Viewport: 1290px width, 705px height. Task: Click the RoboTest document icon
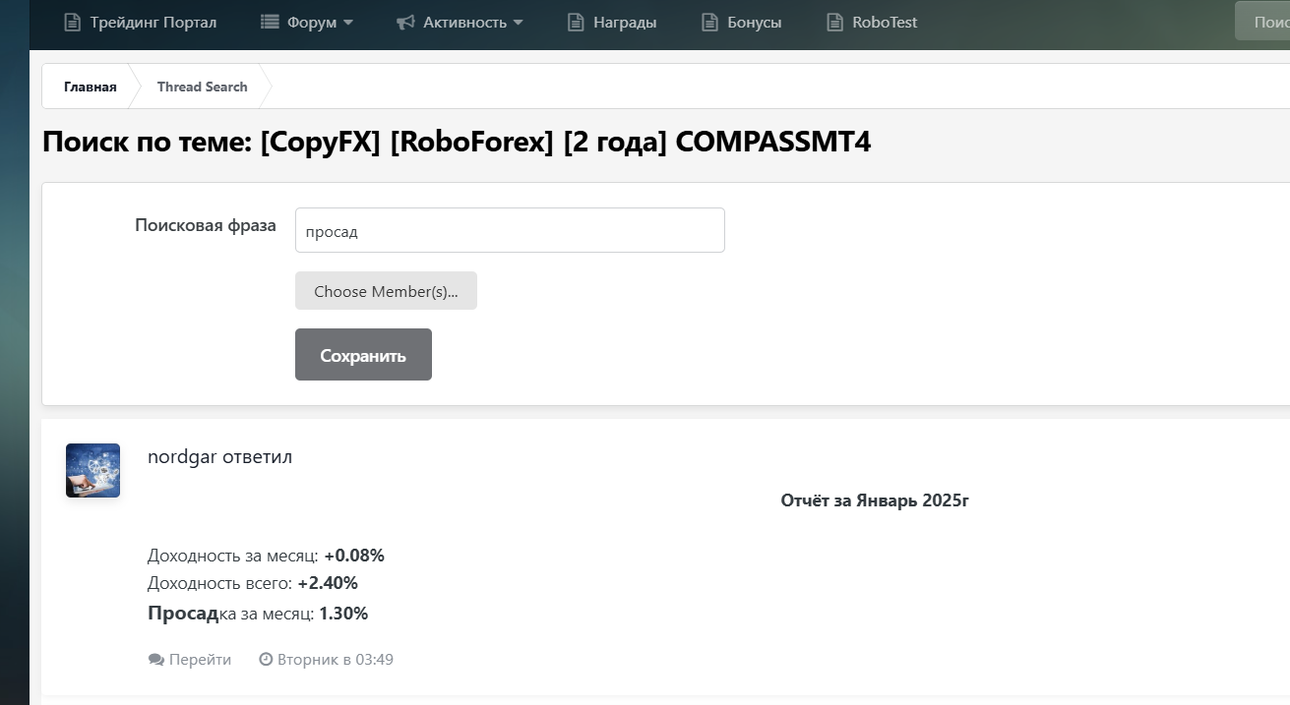835,22
